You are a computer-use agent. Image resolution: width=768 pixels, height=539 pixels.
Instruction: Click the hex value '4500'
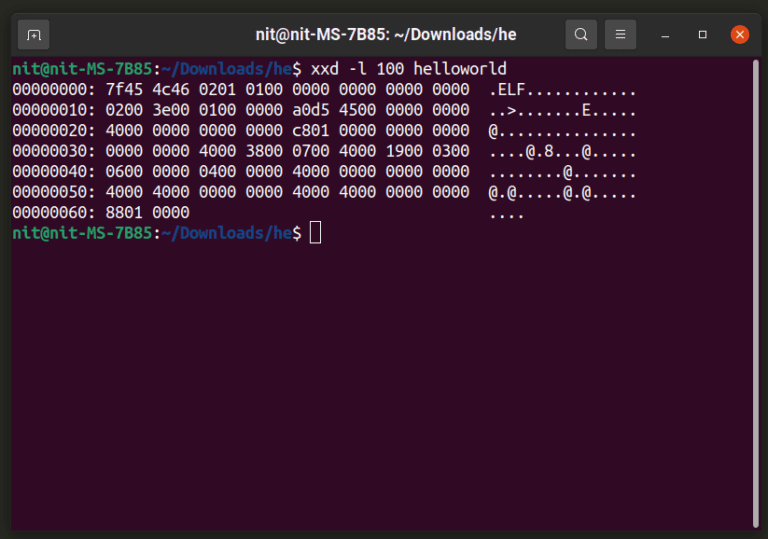[357, 110]
